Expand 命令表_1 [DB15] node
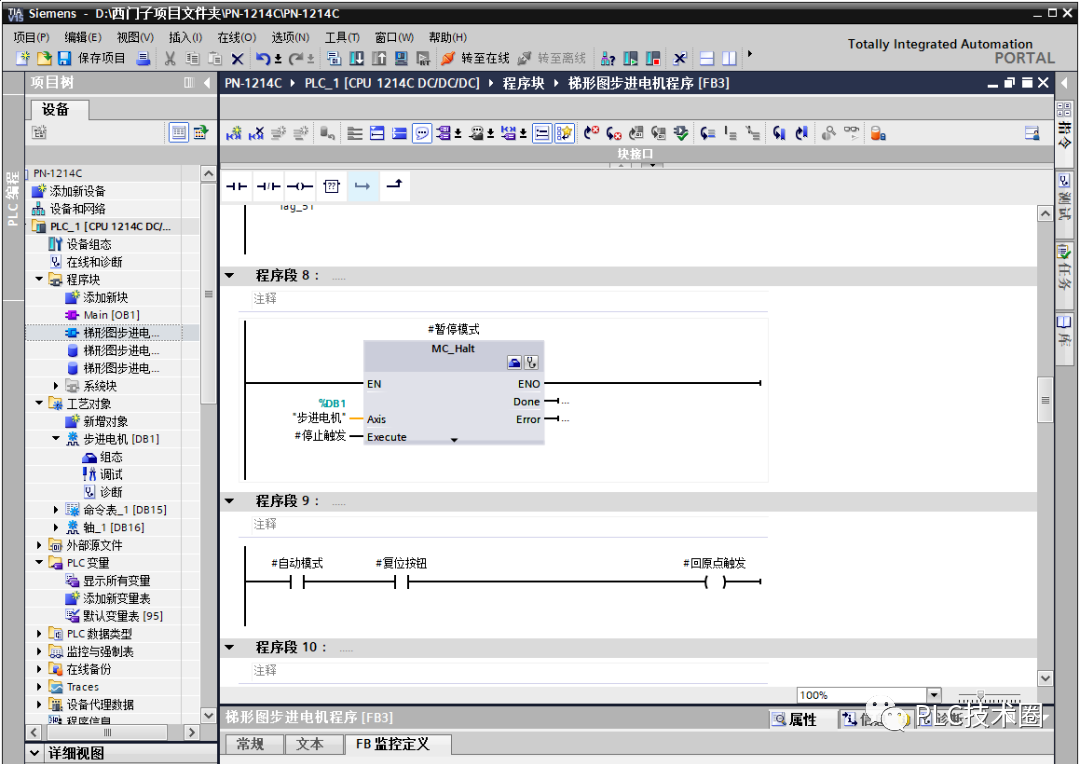This screenshot has height=764, width=1080. 56,510
